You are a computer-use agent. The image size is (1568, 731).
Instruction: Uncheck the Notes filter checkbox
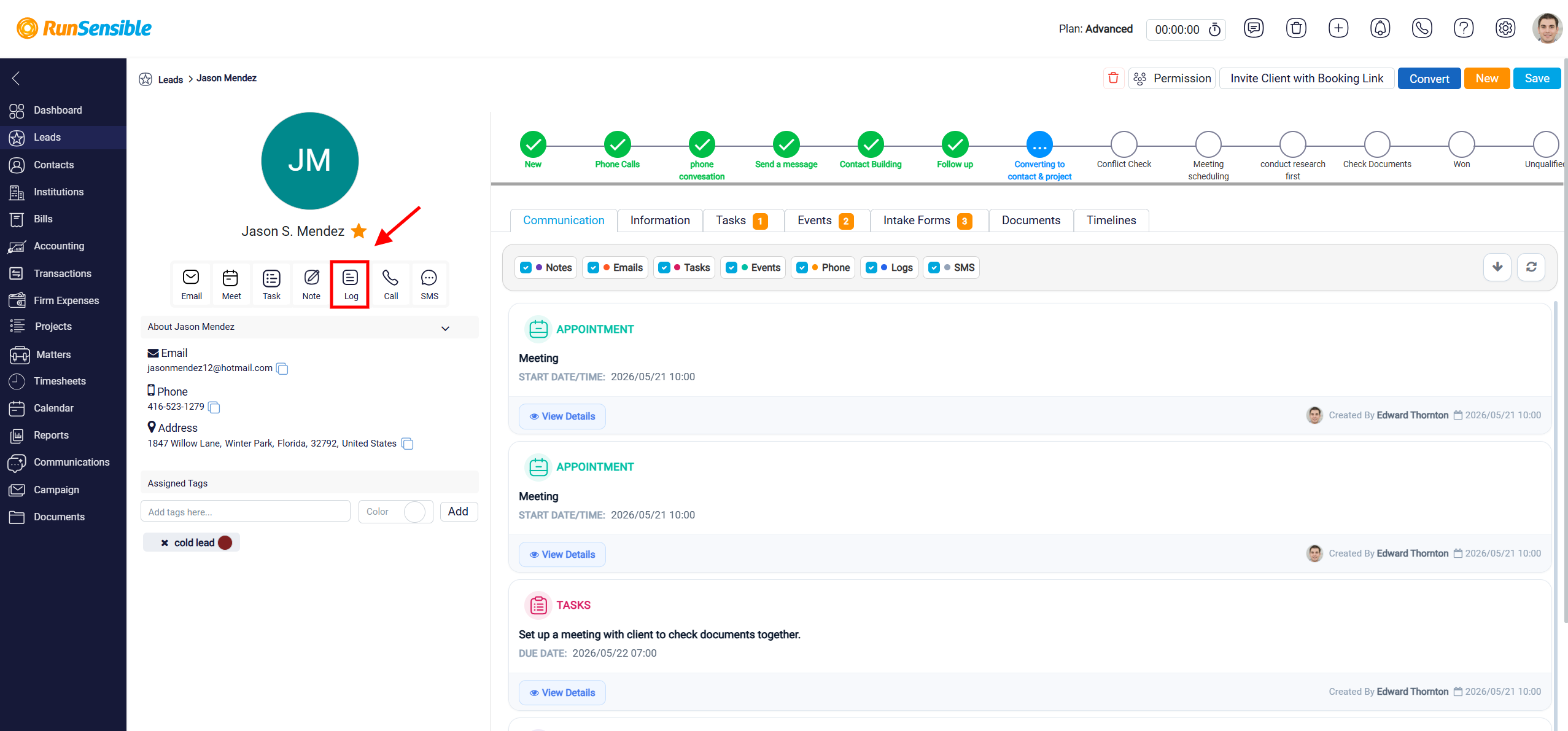click(526, 268)
